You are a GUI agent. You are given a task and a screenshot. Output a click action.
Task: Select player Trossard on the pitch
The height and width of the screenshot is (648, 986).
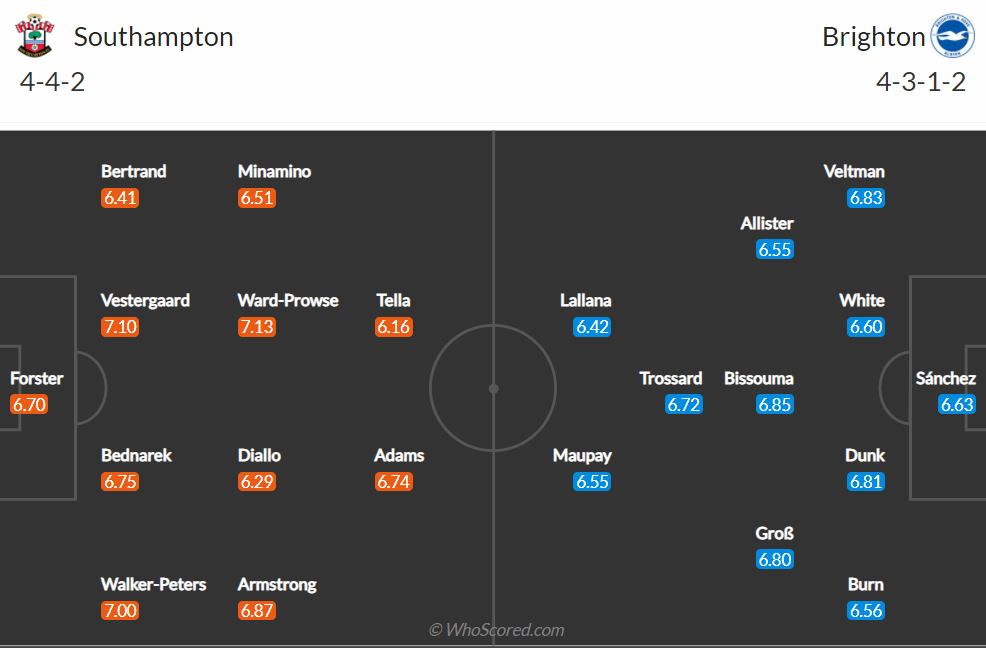(x=671, y=378)
